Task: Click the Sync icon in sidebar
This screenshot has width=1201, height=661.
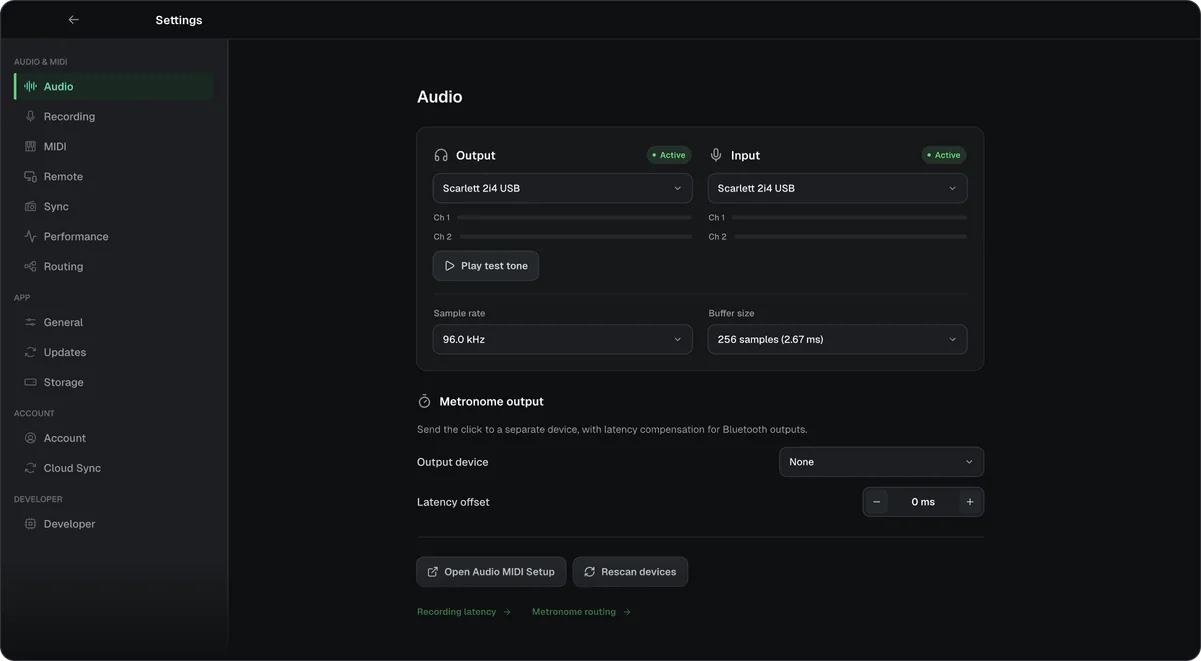Action: (30, 207)
